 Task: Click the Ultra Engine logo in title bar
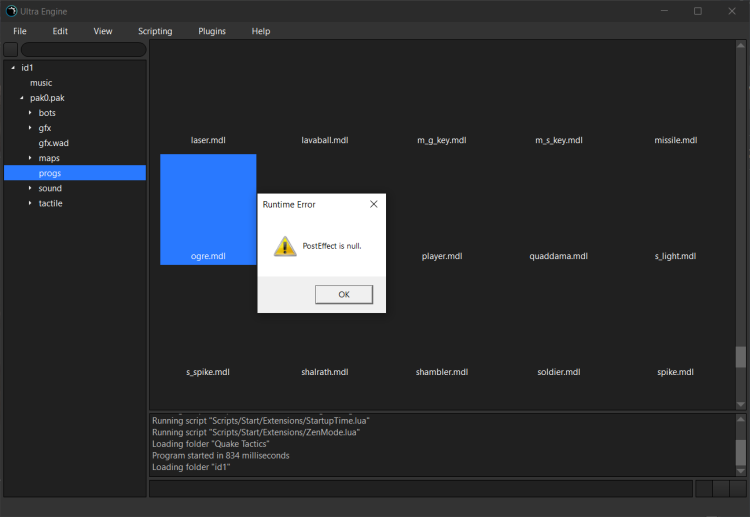point(10,11)
